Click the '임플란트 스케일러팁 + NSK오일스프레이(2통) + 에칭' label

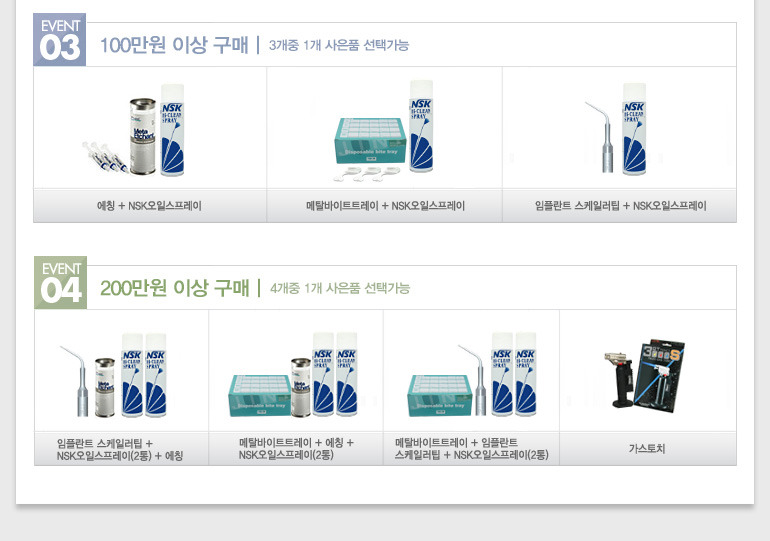pyautogui.click(x=120, y=450)
